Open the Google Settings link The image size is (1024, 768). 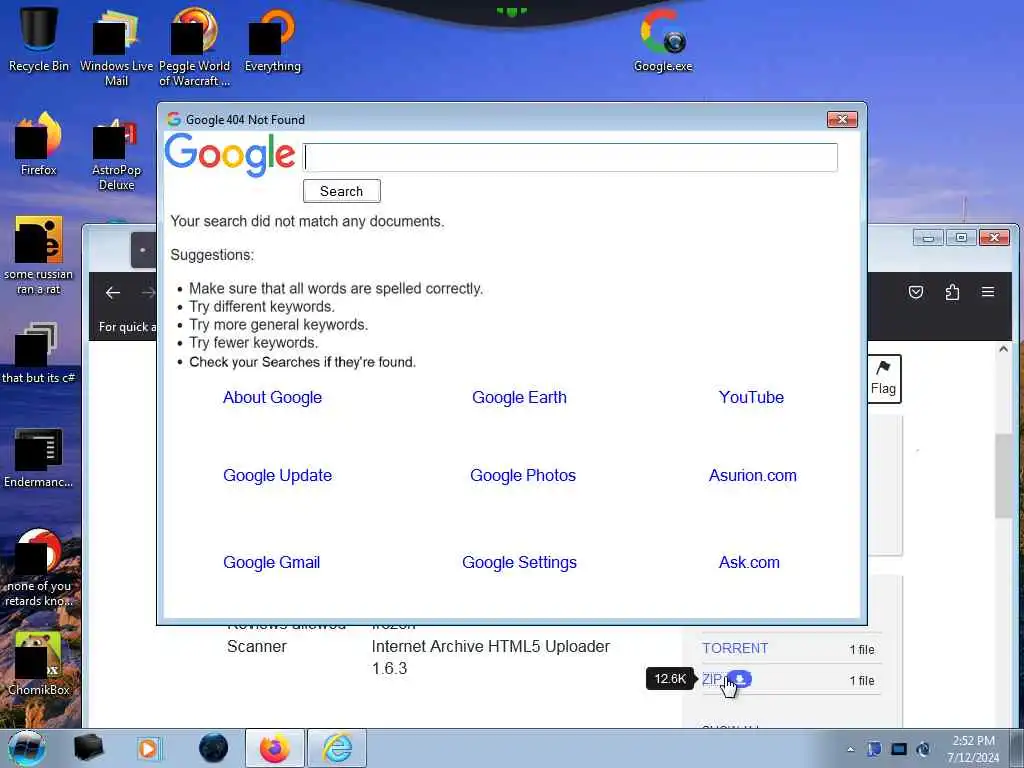519,562
